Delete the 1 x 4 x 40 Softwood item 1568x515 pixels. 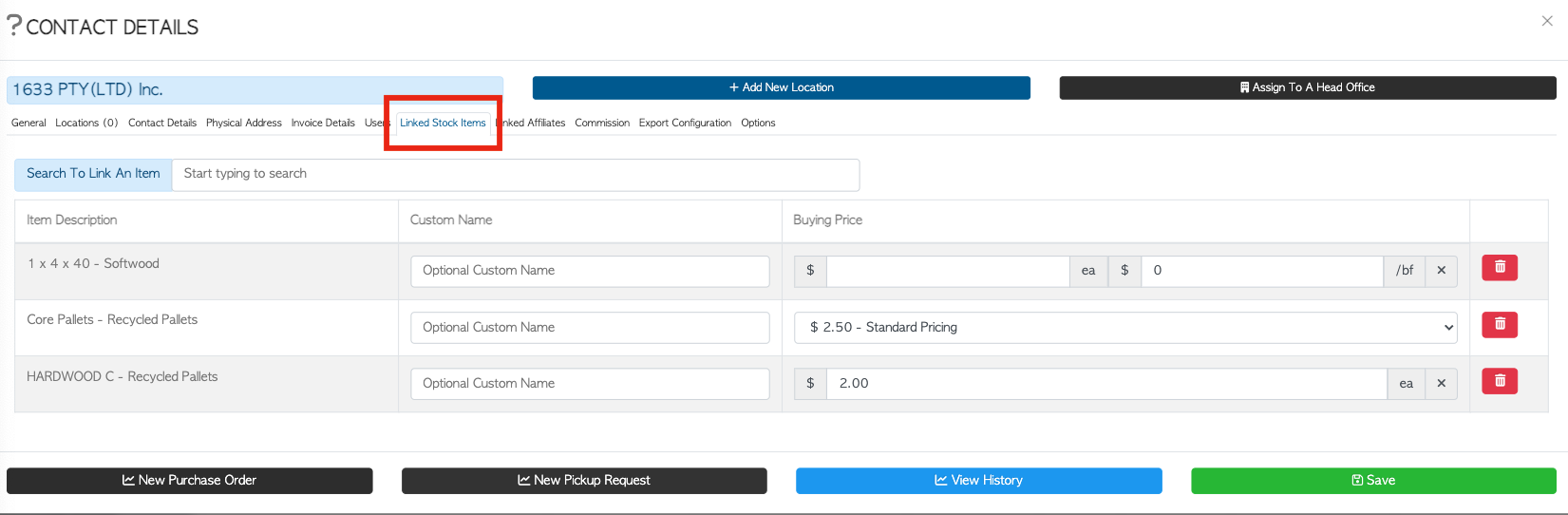coord(1500,268)
